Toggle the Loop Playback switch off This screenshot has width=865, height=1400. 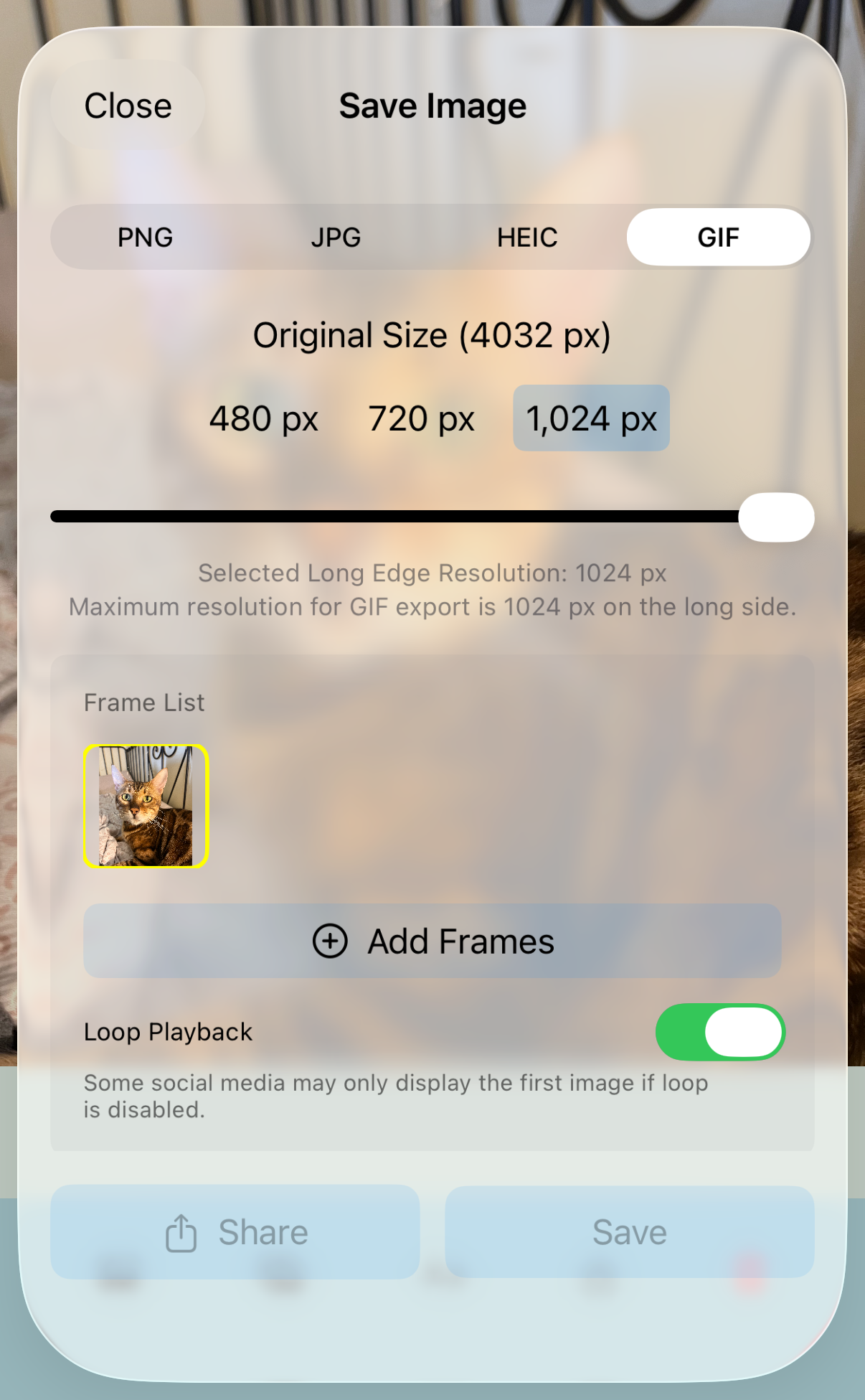click(x=720, y=1032)
